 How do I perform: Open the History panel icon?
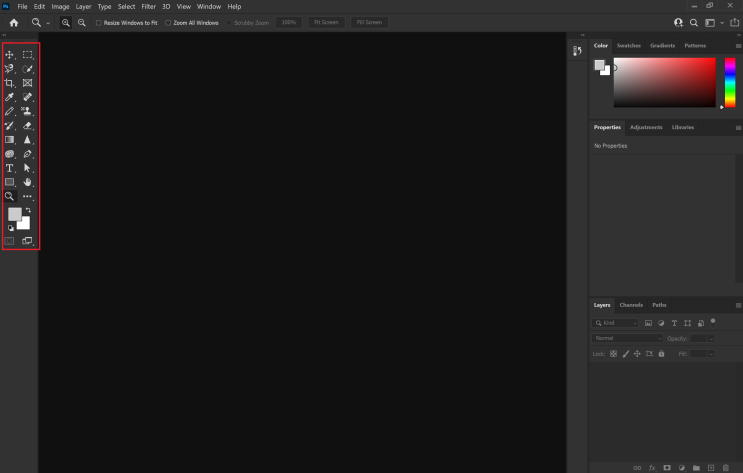point(577,51)
